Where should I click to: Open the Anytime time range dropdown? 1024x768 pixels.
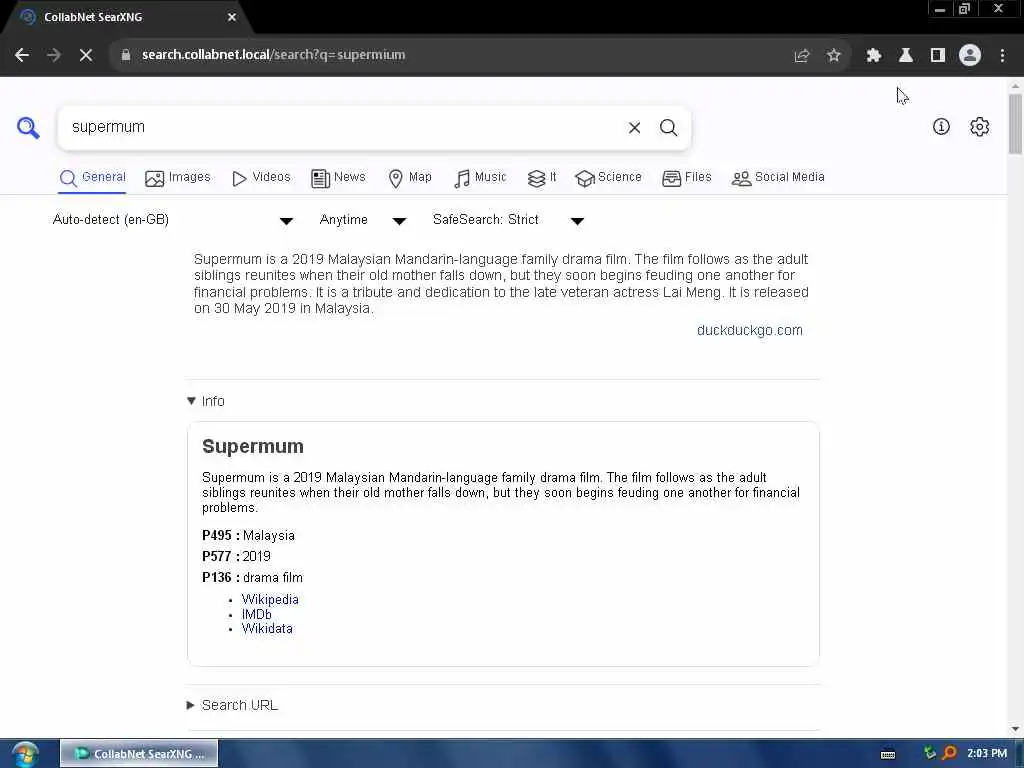pos(363,220)
